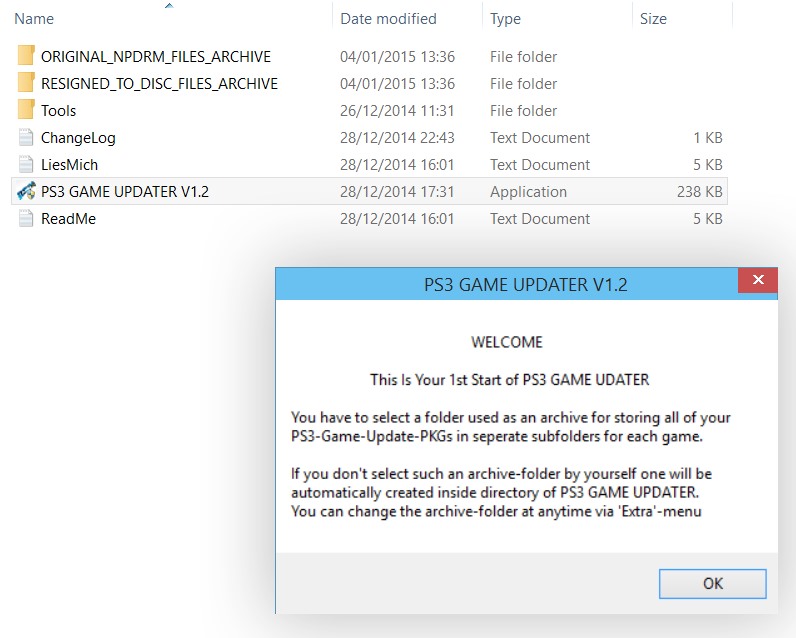Viewport: 796px width, 638px height.
Task: Select the RESIGNED_TO_DISC_FILES_ARCHIVE folder icon
Action: pos(26,82)
